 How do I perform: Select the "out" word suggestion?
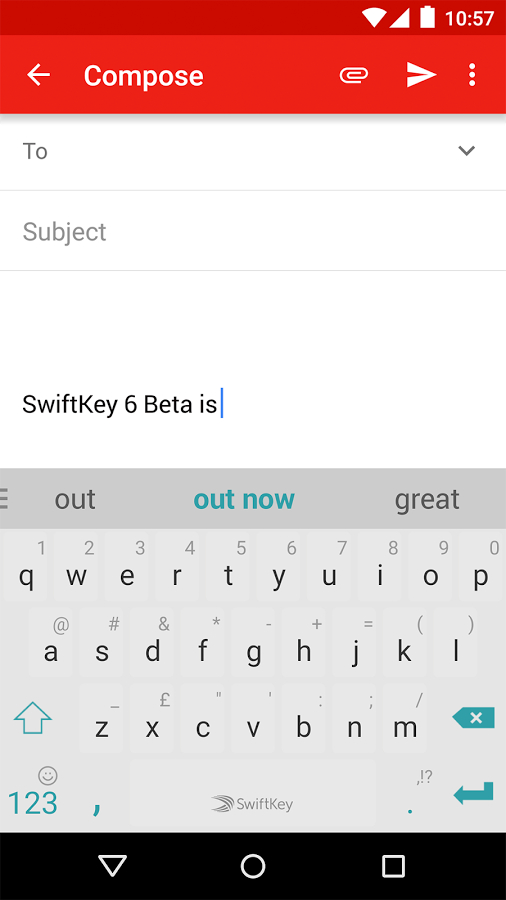[x=75, y=499]
